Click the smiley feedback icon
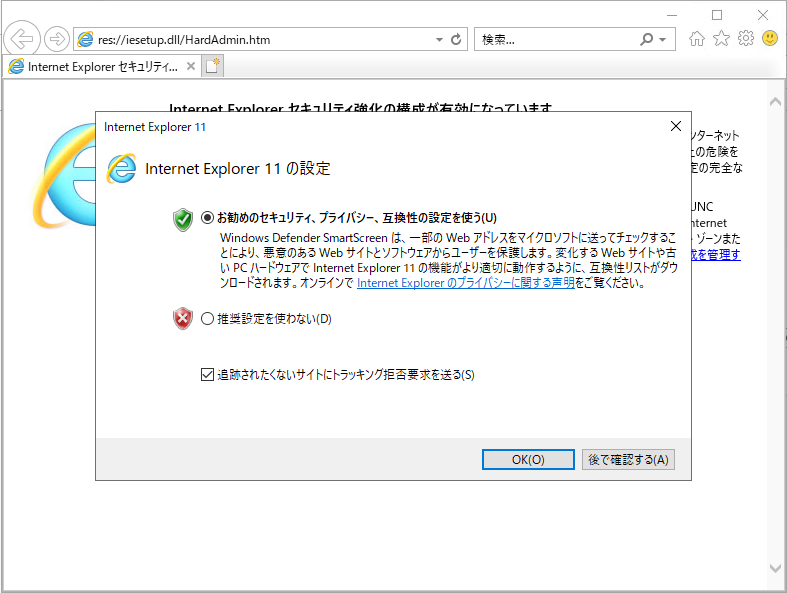The width and height of the screenshot is (787, 593). coord(770,38)
